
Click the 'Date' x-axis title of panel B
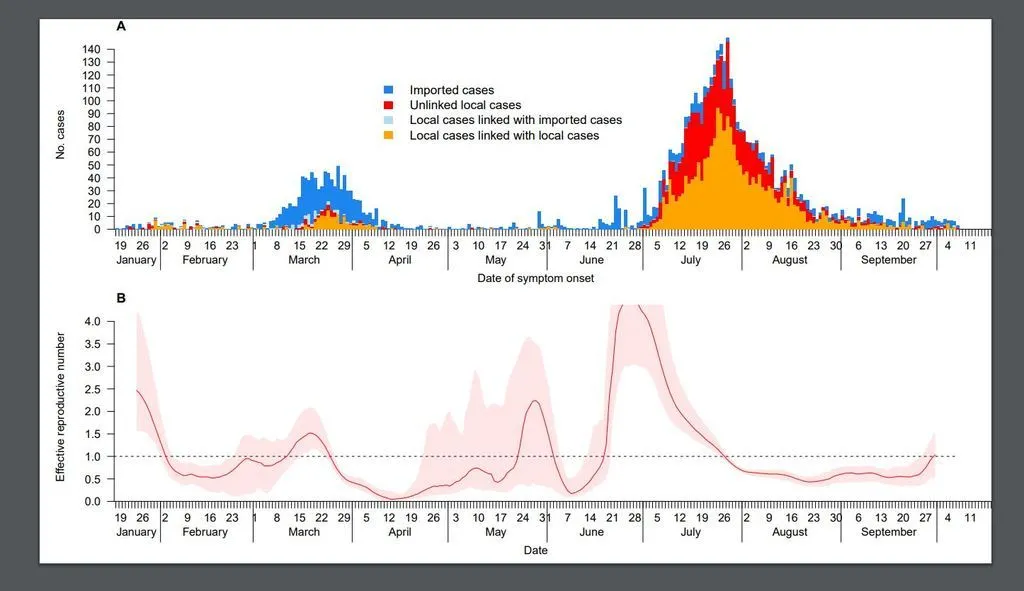pyautogui.click(x=536, y=551)
